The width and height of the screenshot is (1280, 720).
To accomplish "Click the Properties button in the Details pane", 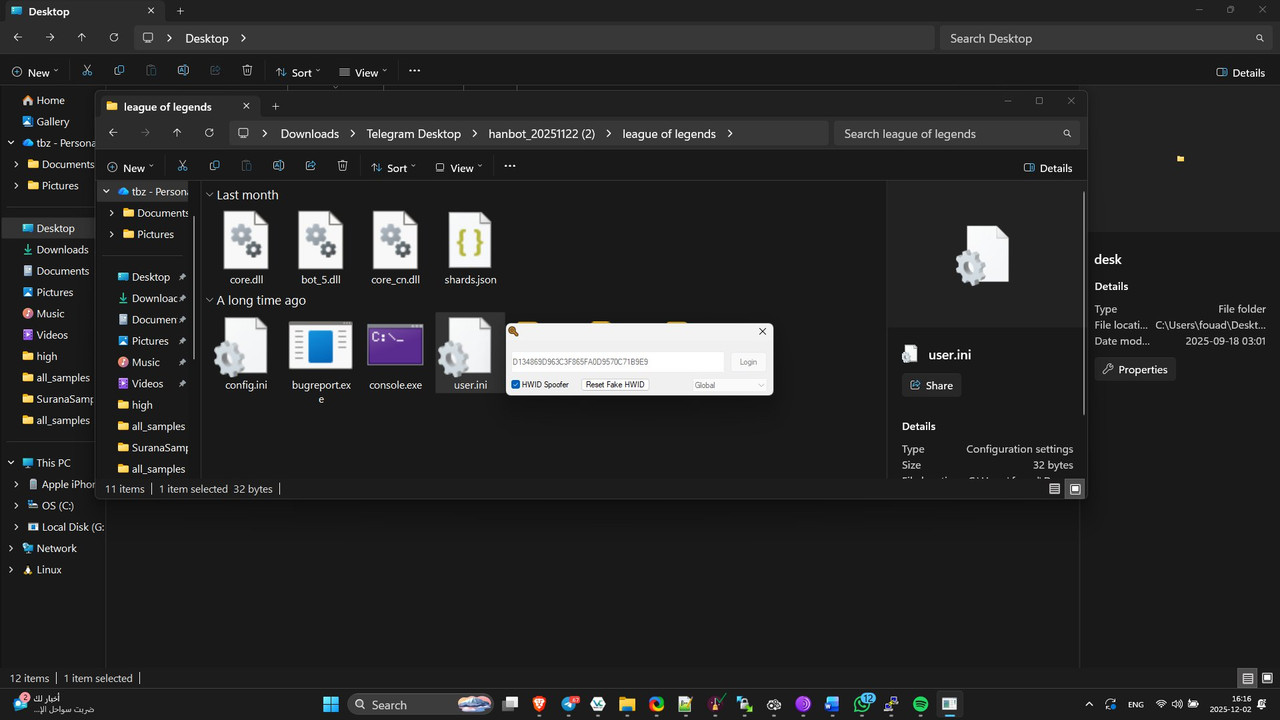I will (1135, 369).
